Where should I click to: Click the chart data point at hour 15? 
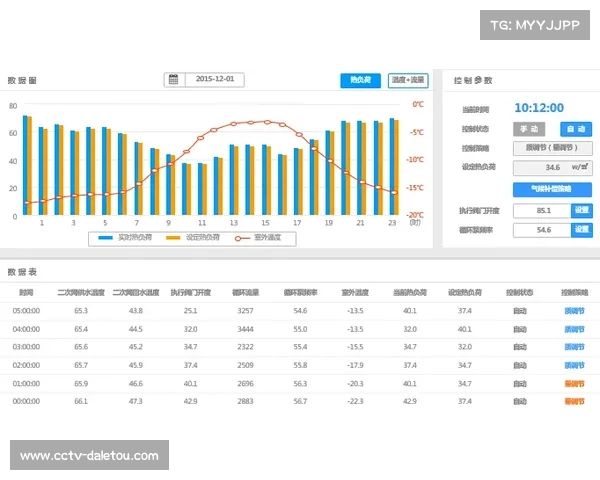pos(266,122)
